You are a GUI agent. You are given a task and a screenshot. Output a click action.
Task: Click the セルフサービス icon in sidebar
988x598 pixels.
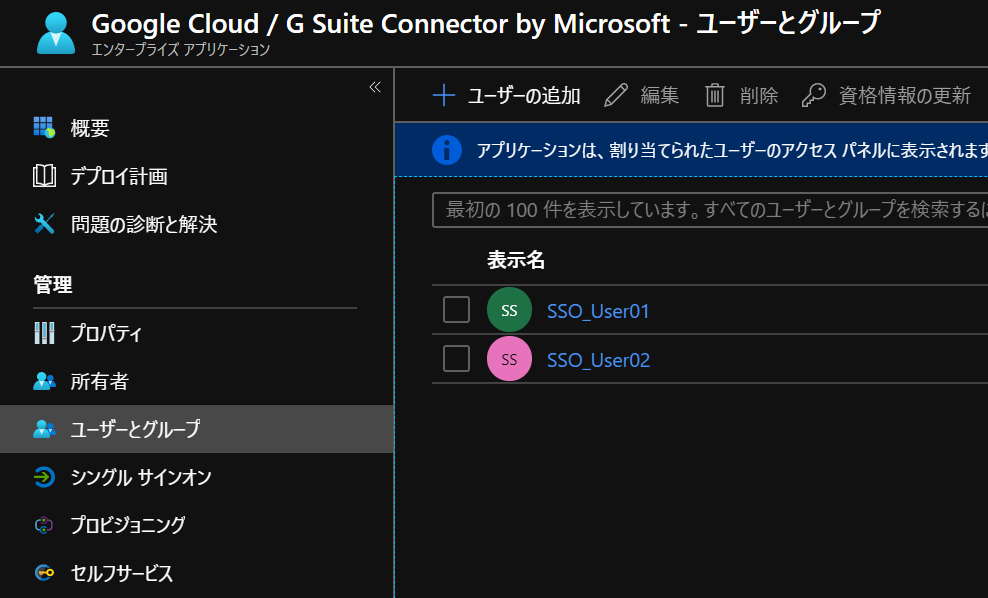point(44,573)
